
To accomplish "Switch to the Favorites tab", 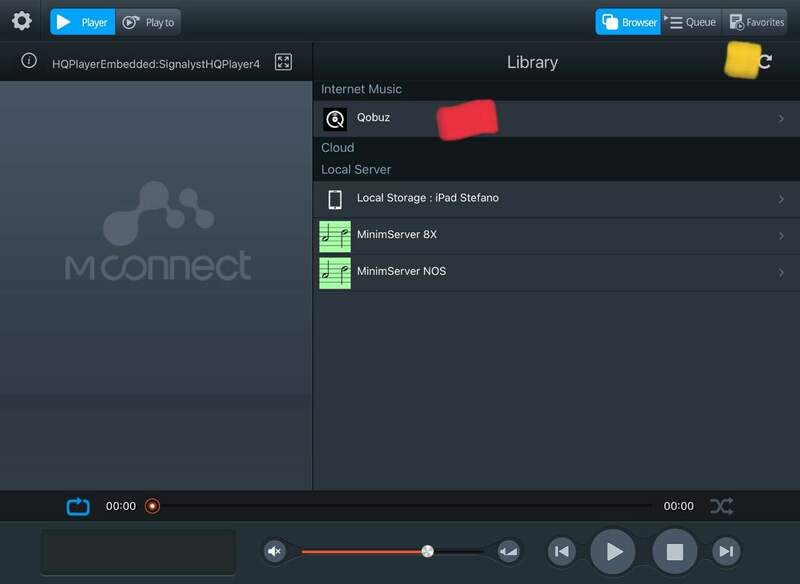I will 755,22.
